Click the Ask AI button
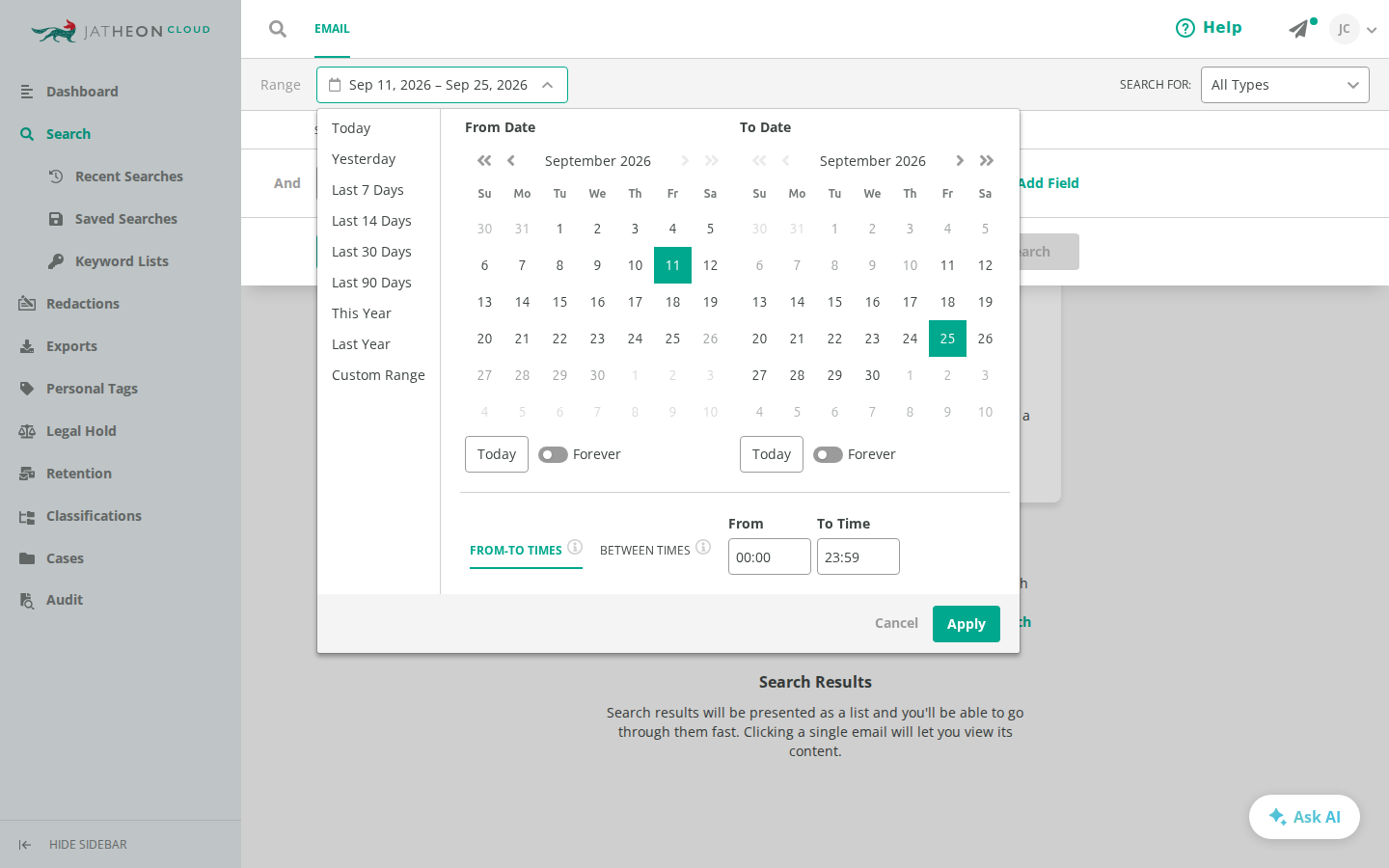Image resolution: width=1389 pixels, height=868 pixels. [1304, 817]
